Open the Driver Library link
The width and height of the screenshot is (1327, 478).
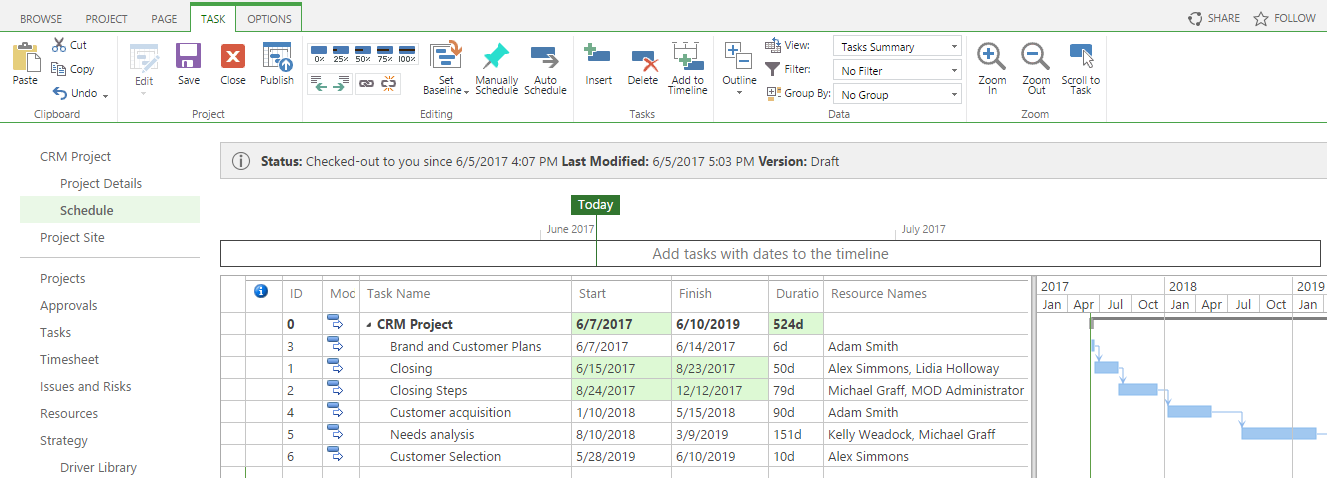[x=98, y=467]
